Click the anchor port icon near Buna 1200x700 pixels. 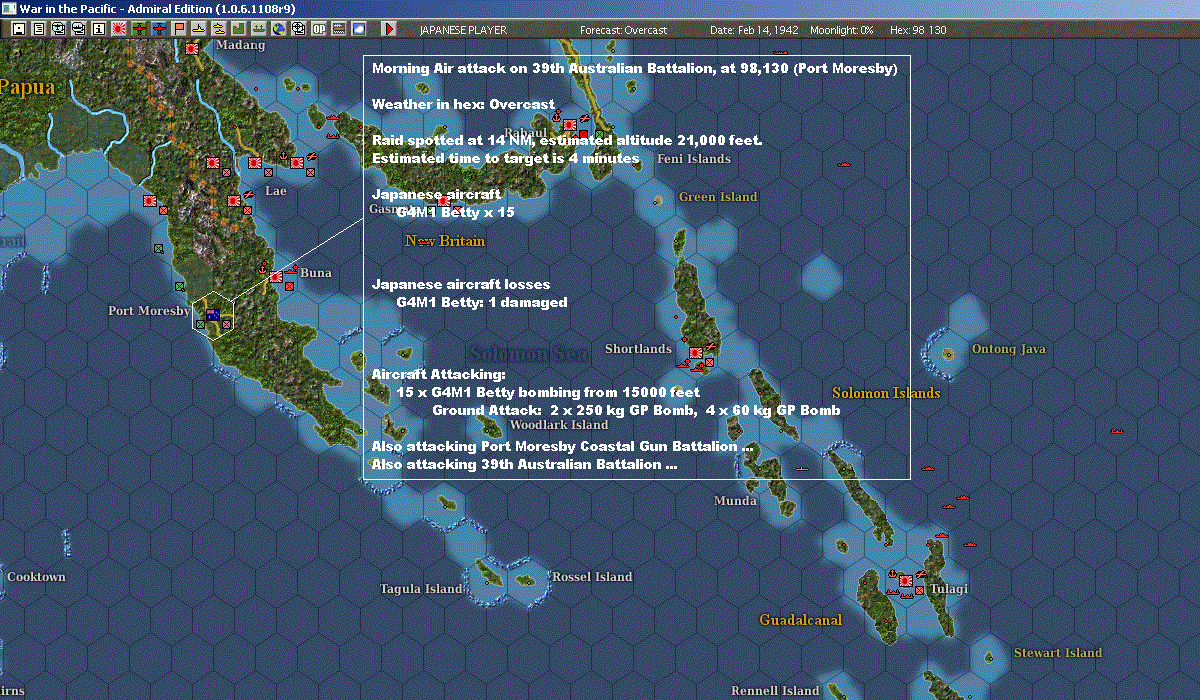point(263,269)
